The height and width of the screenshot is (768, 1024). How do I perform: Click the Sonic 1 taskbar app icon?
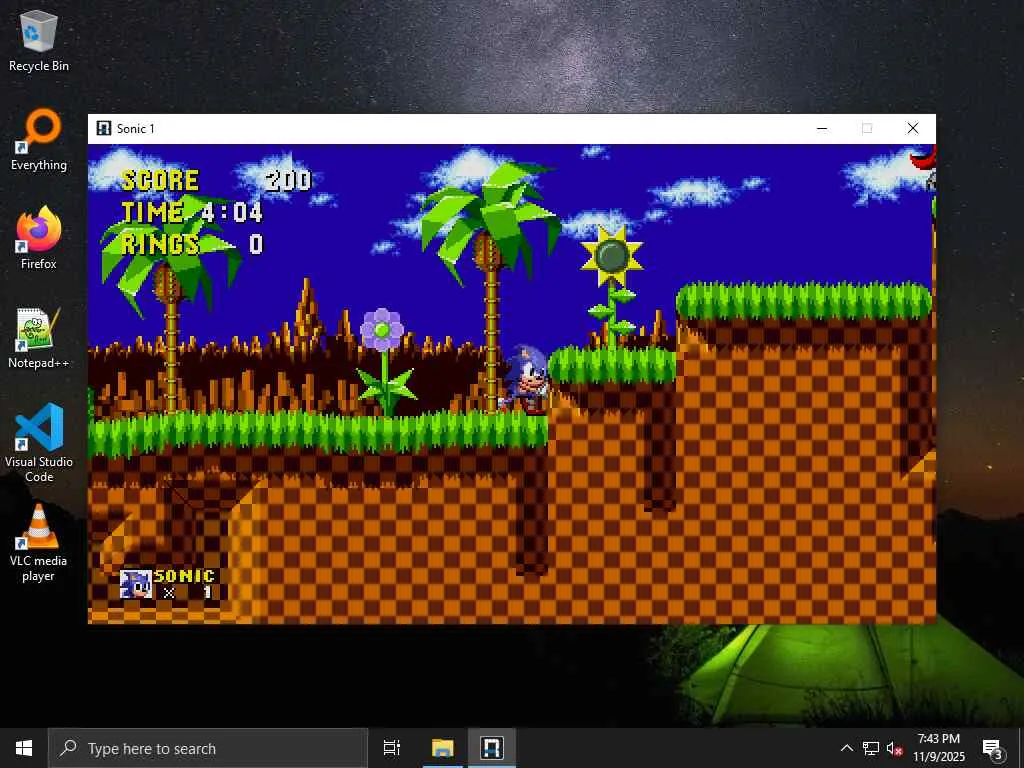(492, 748)
